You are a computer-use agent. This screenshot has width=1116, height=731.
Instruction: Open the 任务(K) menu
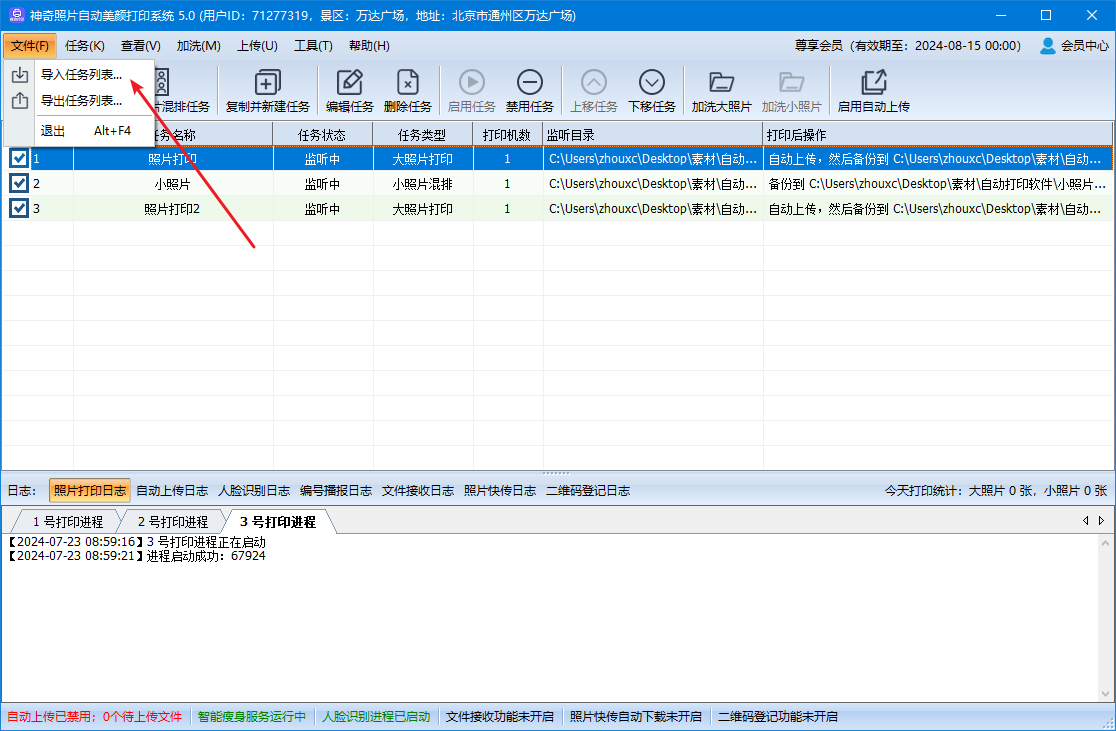coord(85,45)
